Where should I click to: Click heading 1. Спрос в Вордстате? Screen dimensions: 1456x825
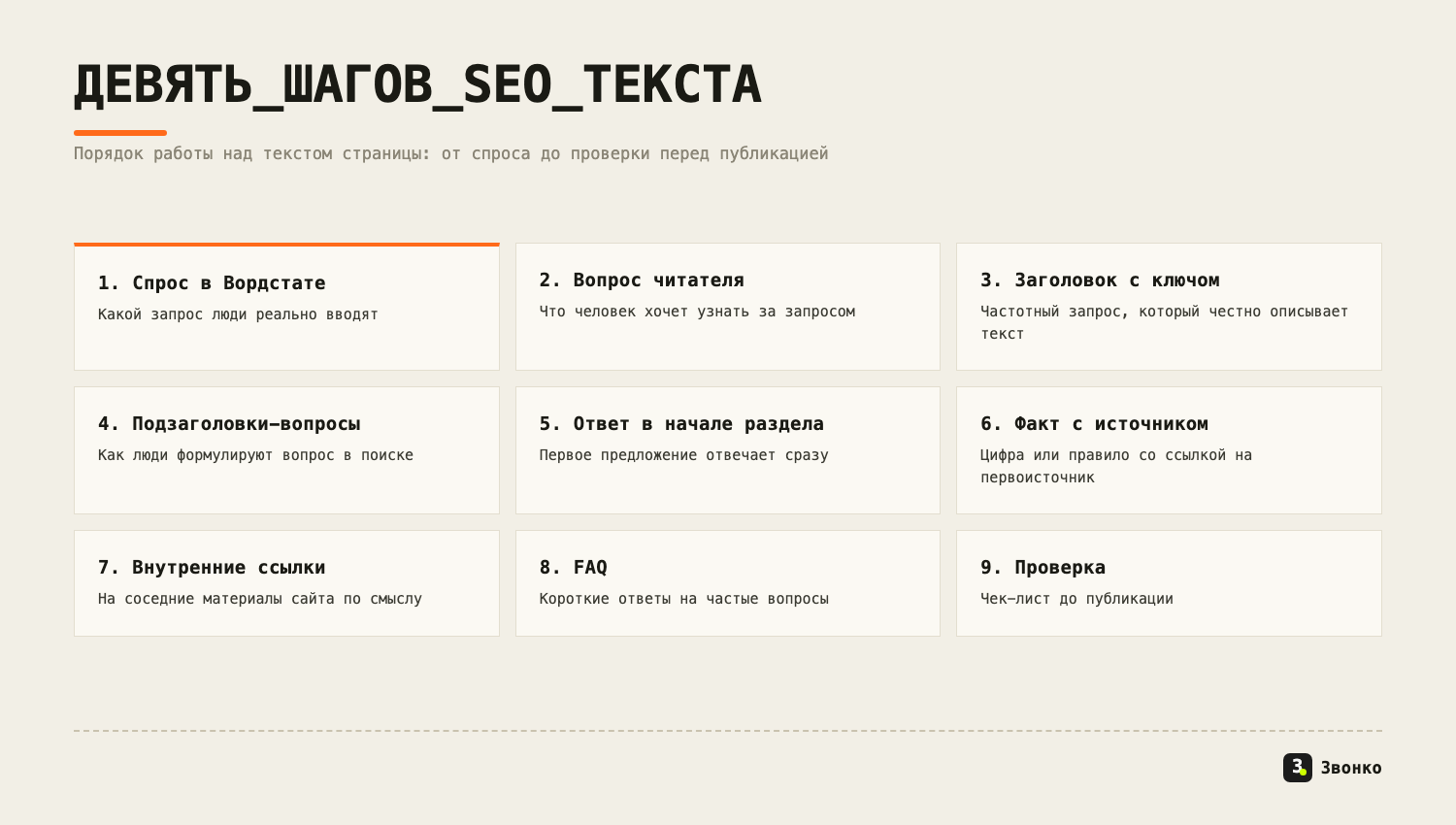(212, 283)
